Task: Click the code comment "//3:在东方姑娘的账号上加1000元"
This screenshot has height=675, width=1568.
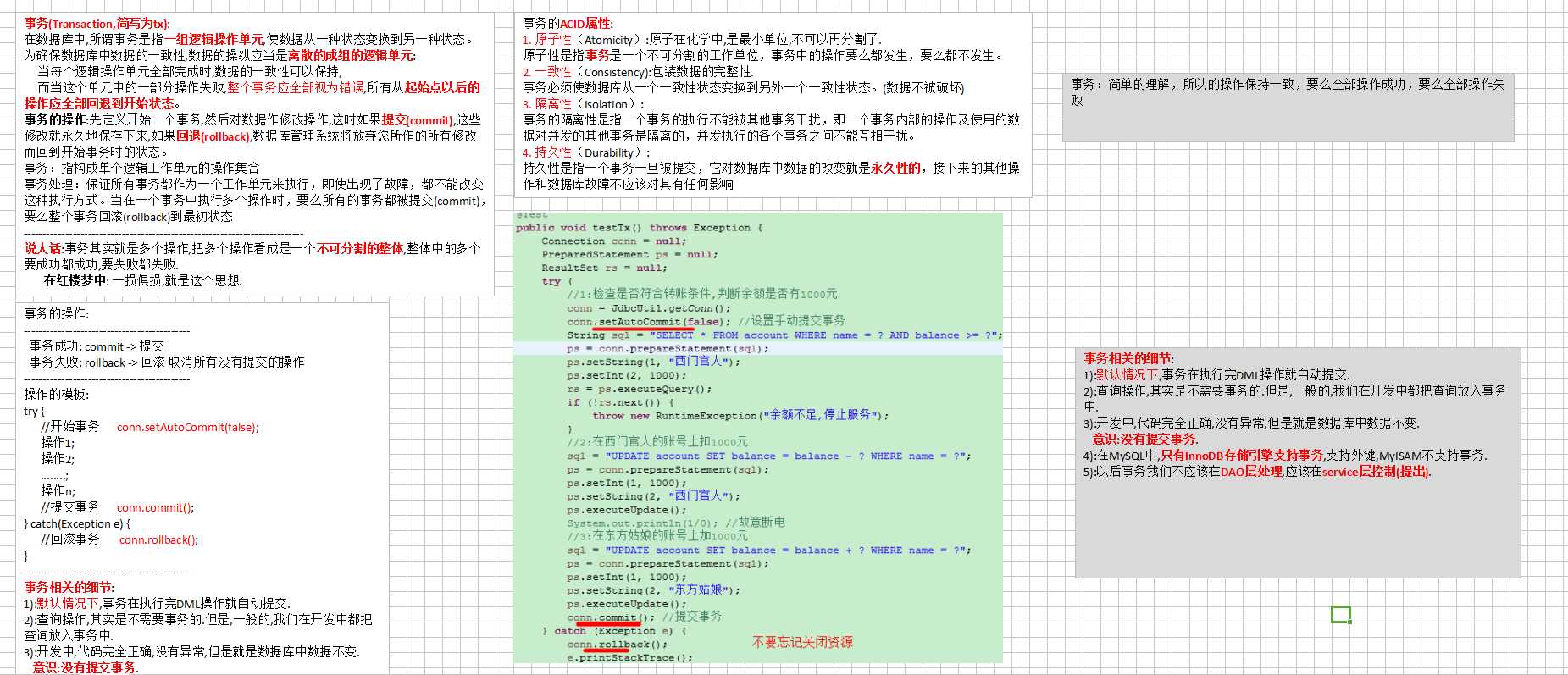Action: point(657,536)
